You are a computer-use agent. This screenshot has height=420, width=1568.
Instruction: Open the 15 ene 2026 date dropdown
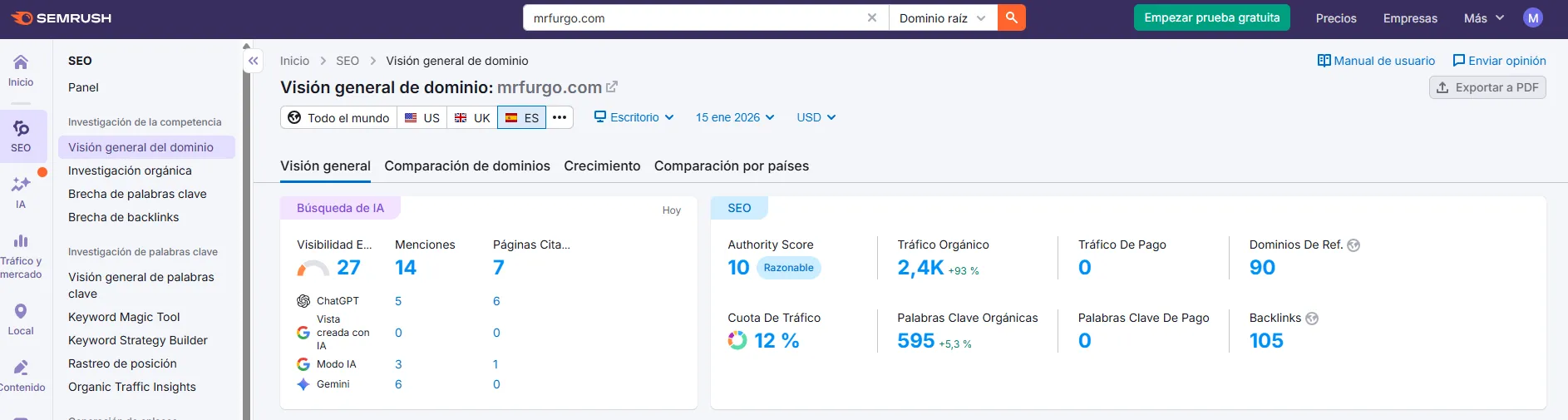[735, 117]
